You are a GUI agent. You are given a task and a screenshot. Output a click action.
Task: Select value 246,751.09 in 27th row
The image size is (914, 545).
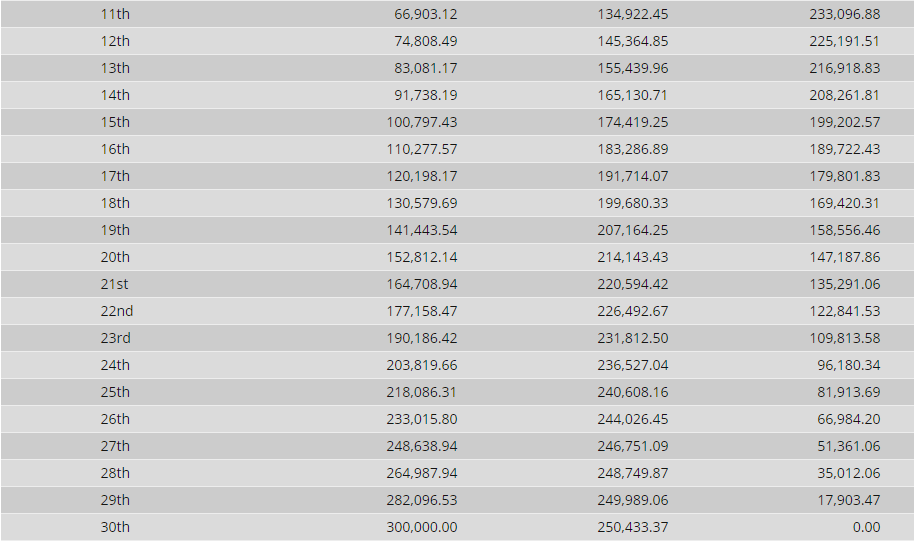pos(632,446)
